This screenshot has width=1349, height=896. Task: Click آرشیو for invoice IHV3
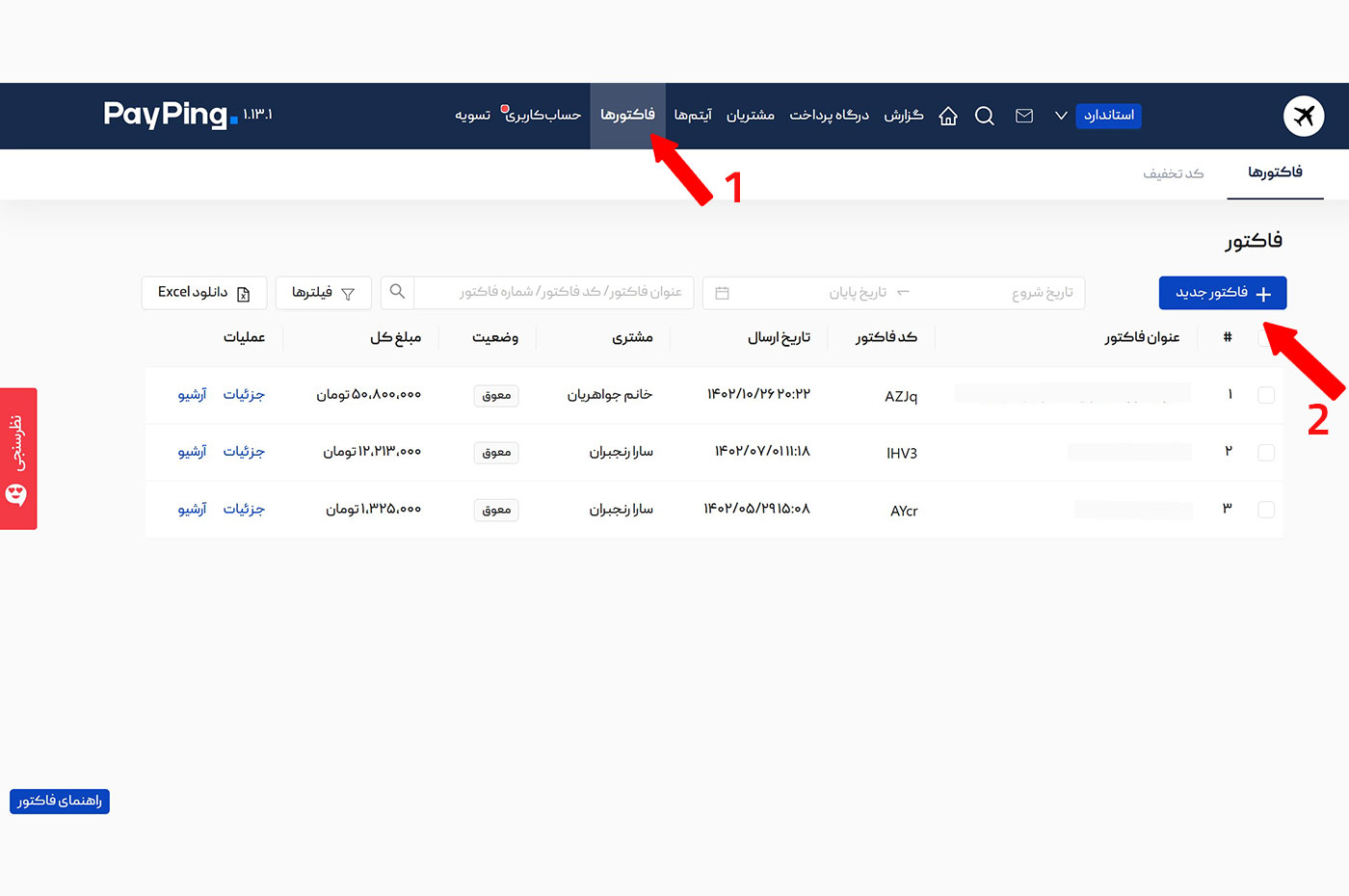click(x=192, y=452)
